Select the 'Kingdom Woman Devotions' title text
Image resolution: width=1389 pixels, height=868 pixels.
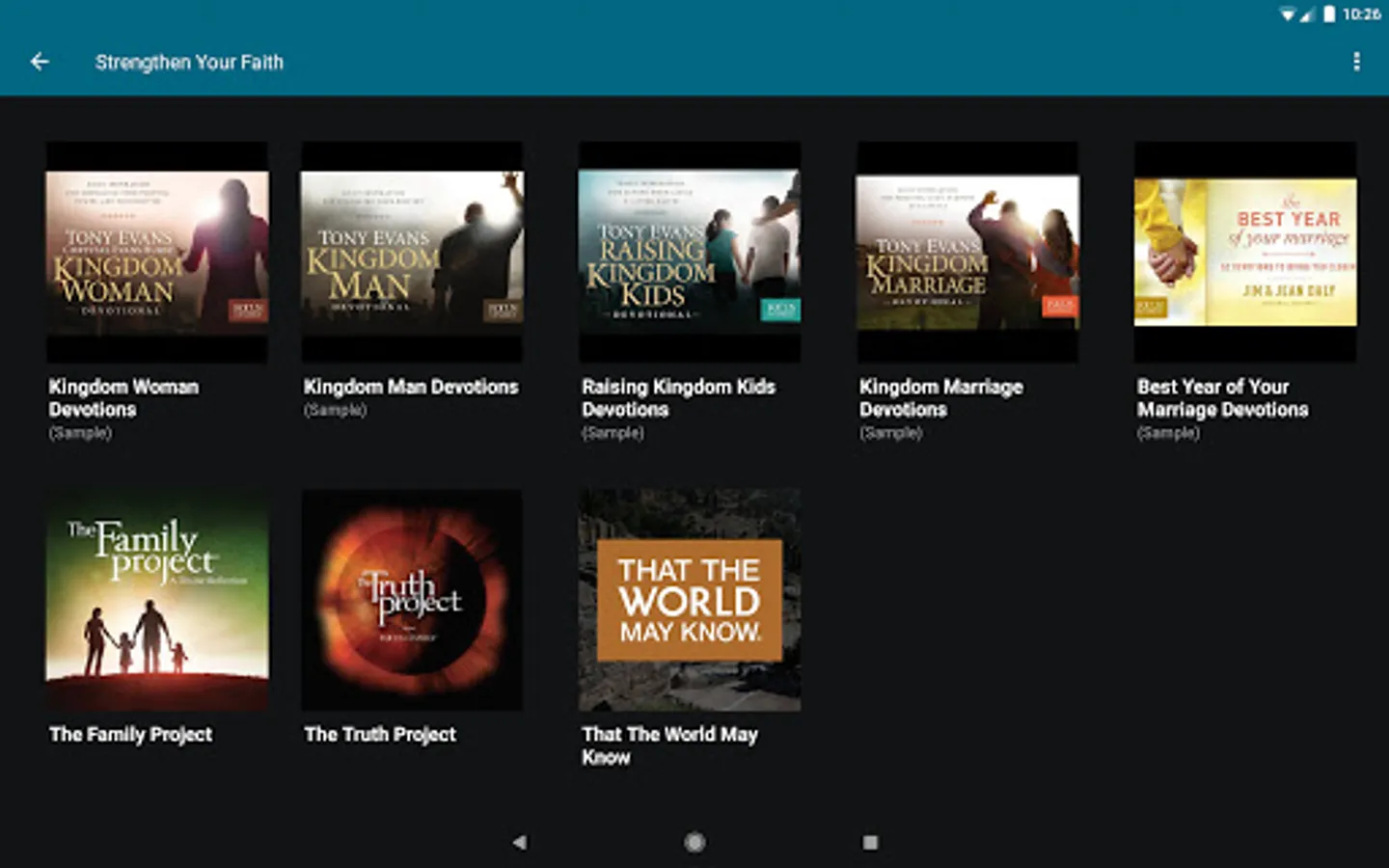pos(123,398)
